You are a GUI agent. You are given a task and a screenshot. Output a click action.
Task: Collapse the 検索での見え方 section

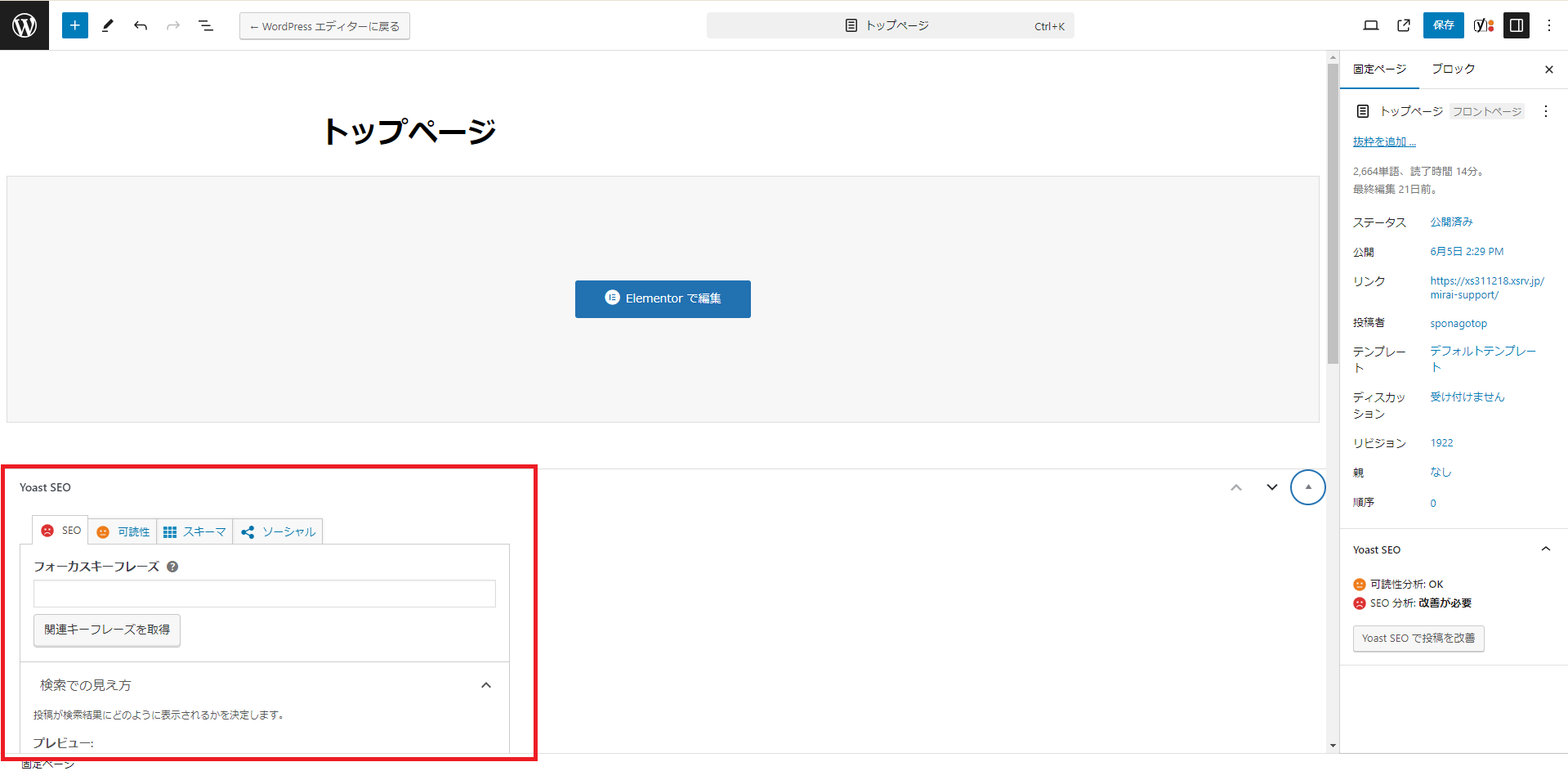(x=265, y=685)
